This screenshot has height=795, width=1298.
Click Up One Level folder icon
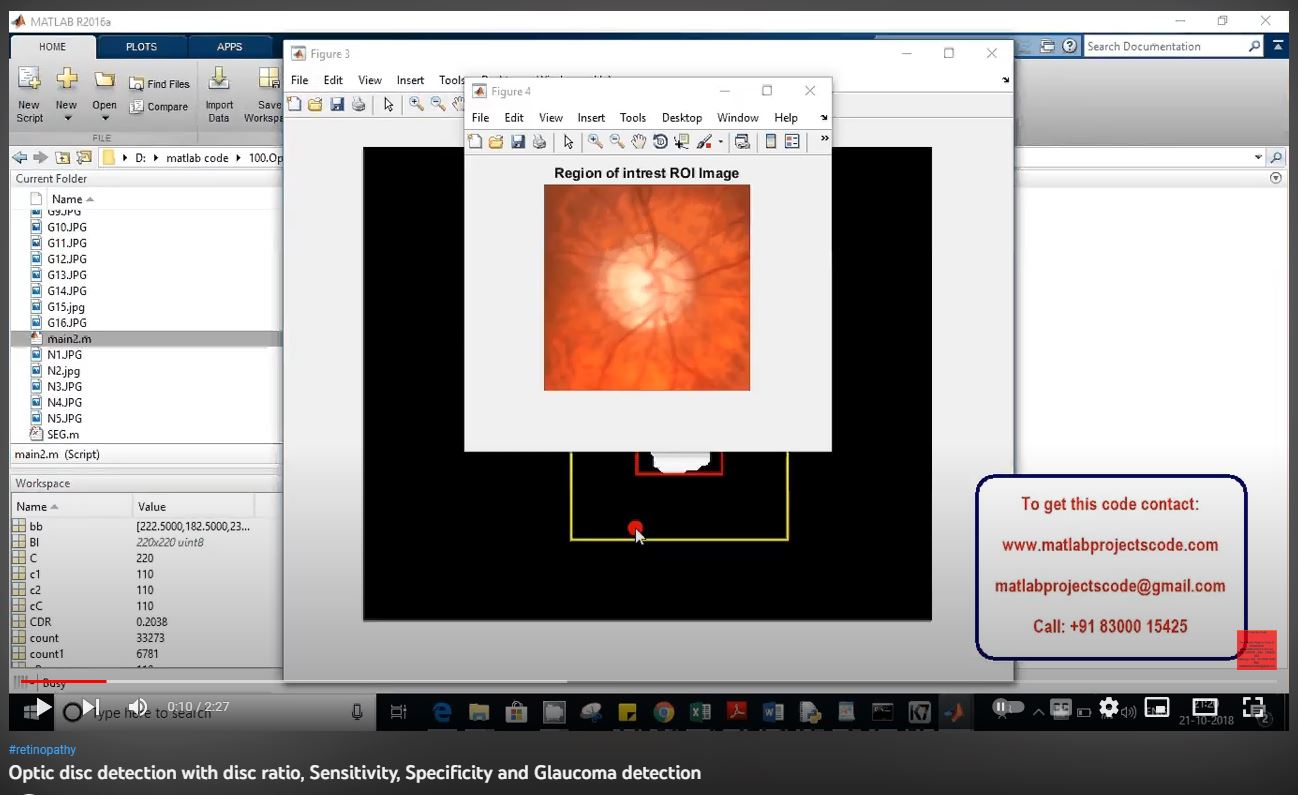click(62, 158)
